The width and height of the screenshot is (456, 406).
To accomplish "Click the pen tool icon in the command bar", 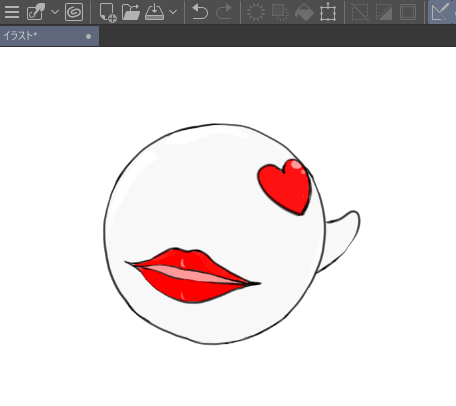I will point(36,12).
